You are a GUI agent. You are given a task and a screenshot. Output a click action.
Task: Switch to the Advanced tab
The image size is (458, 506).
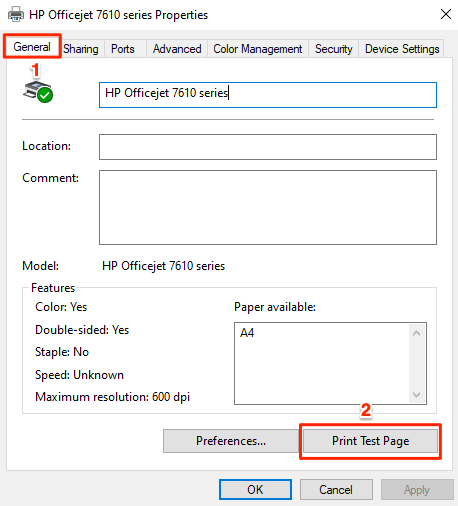click(x=177, y=49)
